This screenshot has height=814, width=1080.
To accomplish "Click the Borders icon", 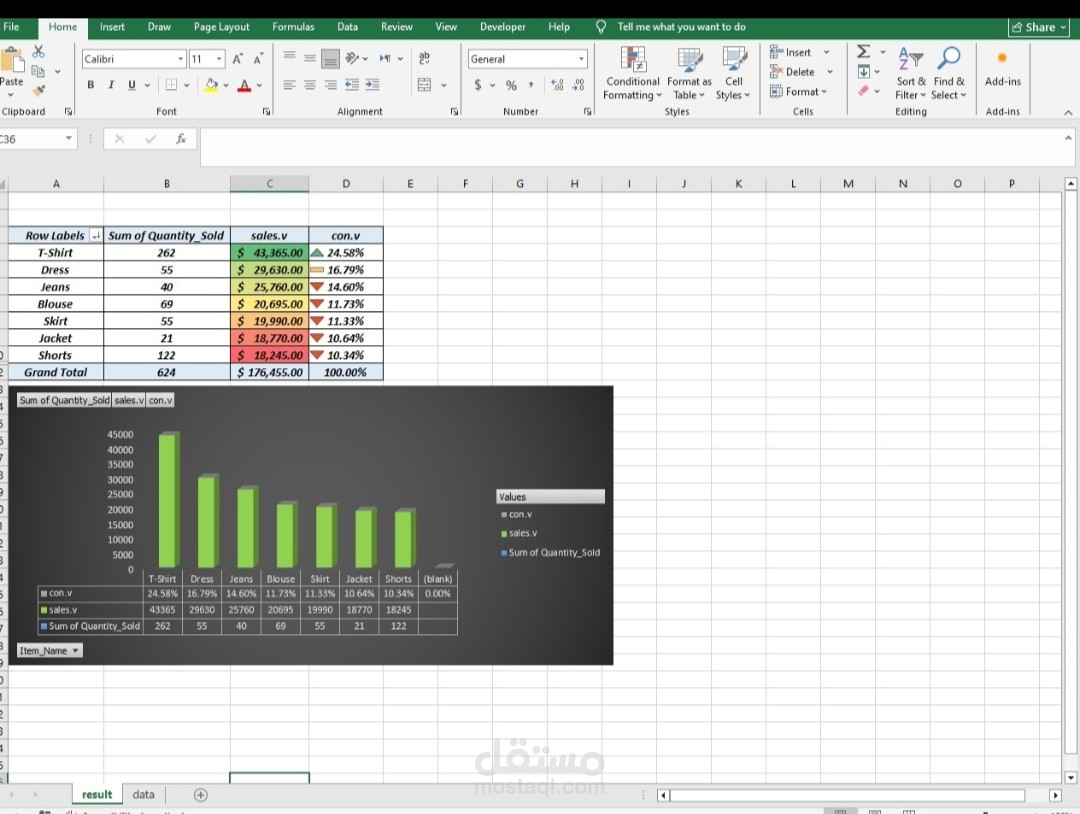I will pos(171,85).
